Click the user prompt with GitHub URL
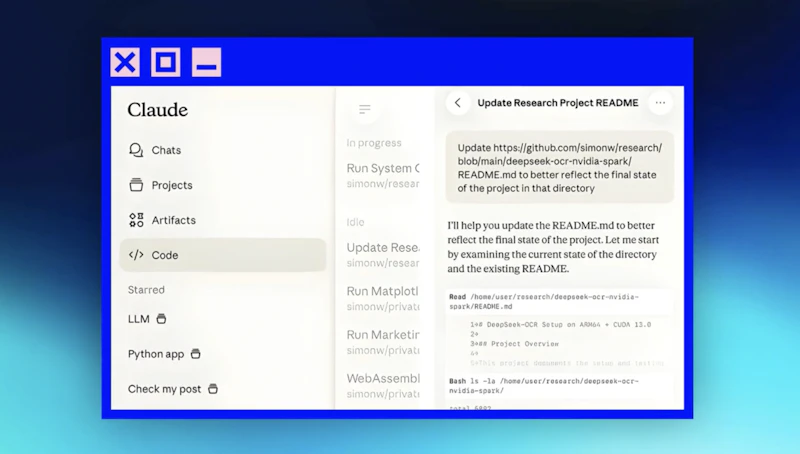800x454 pixels. (560, 168)
